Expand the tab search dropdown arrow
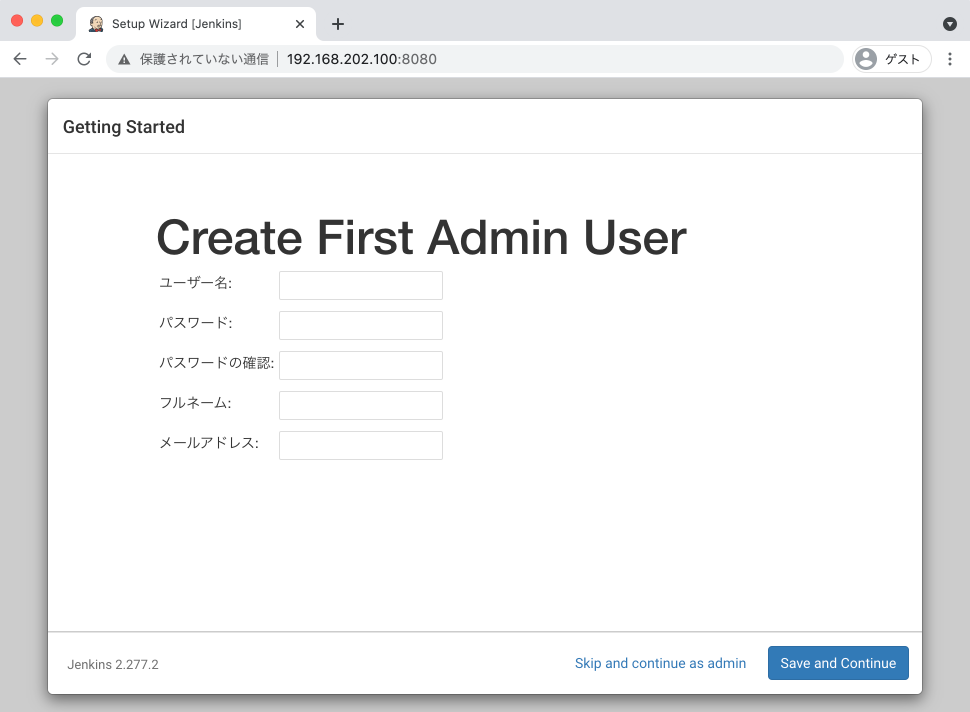Image resolution: width=970 pixels, height=712 pixels. coord(949,23)
